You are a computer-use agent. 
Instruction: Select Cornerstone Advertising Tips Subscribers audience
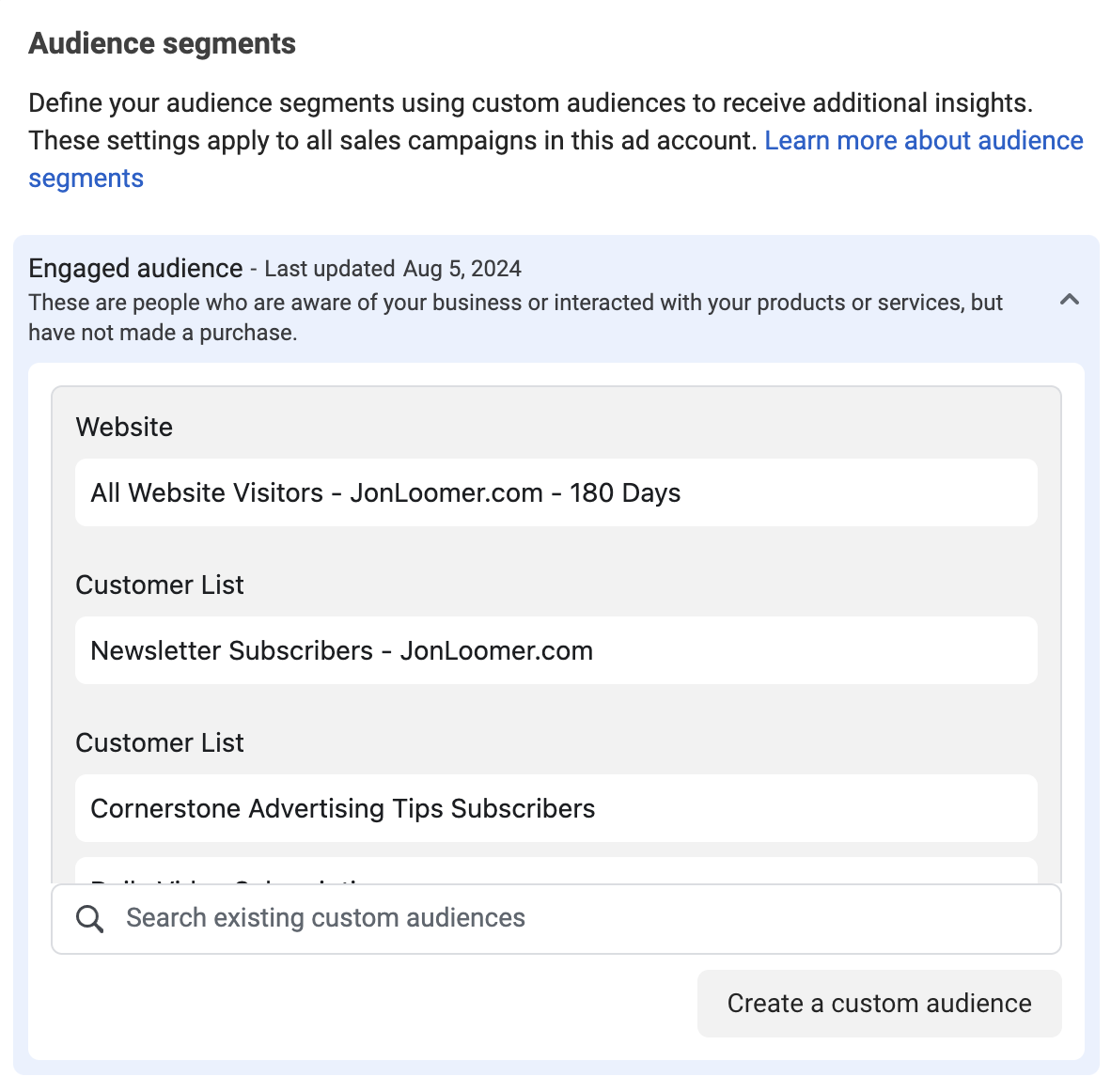[556, 808]
